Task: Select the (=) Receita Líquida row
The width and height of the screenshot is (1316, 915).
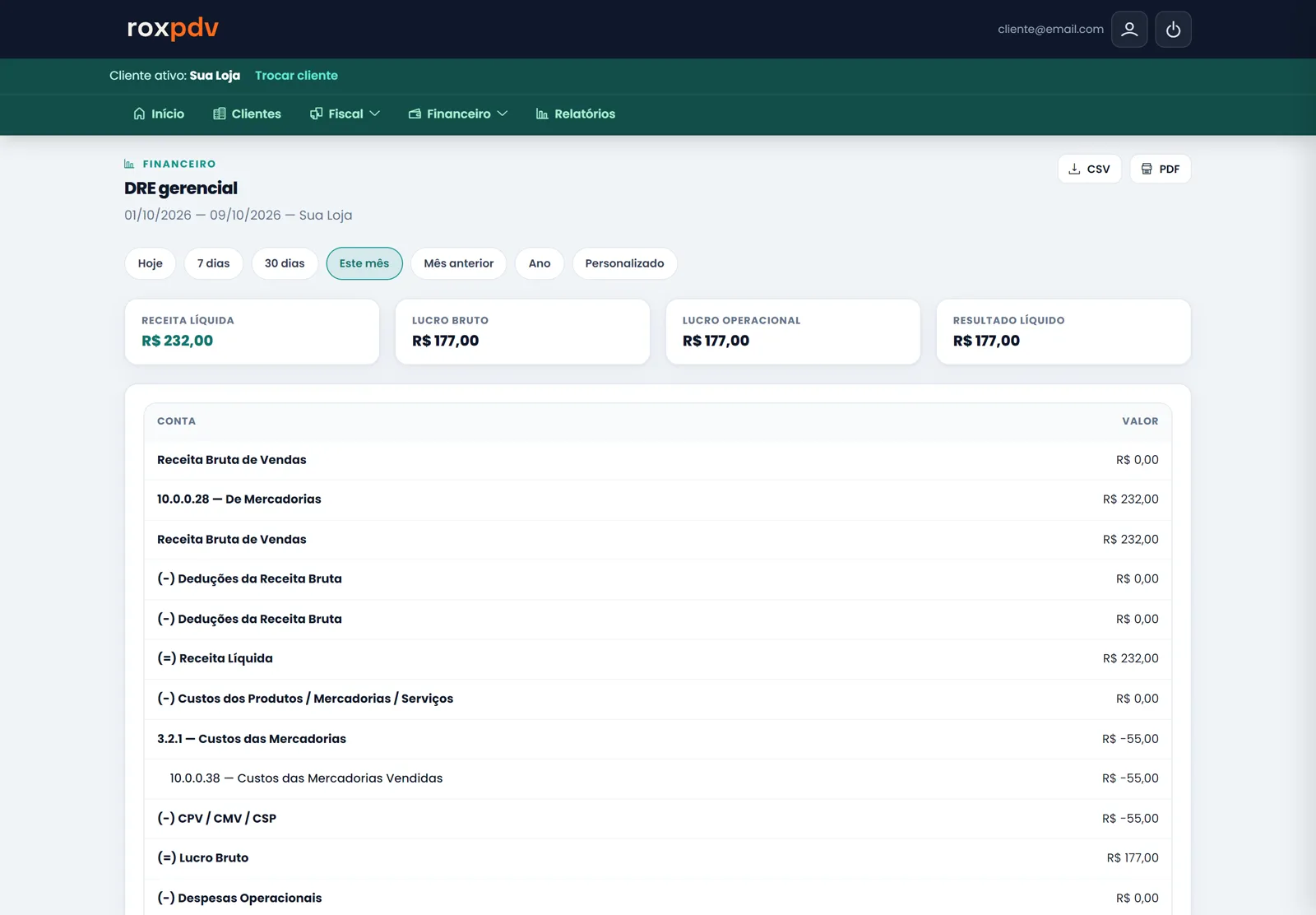Action: tap(658, 658)
